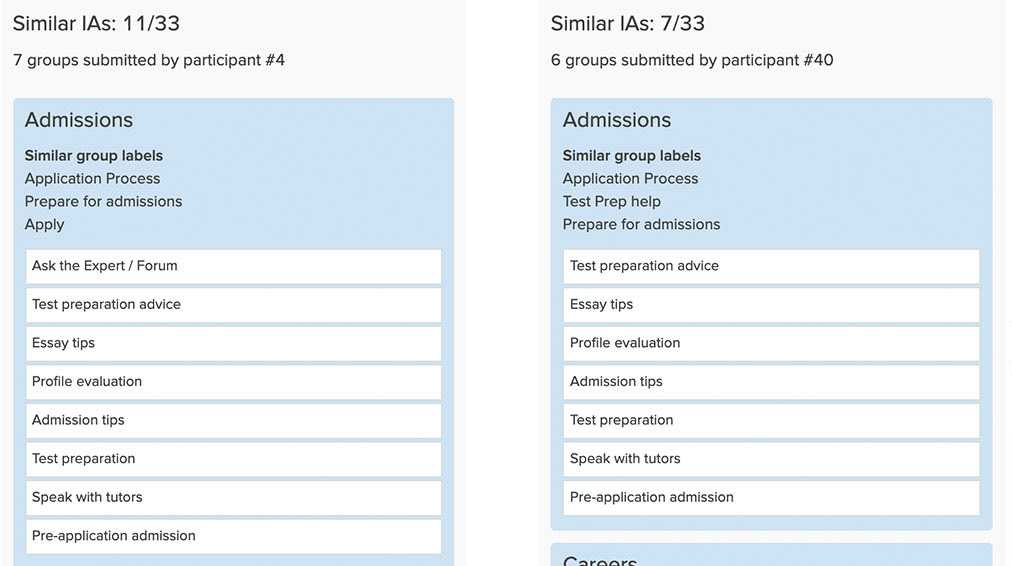
Task: Select 'Test preparation advice' card in participant #4 group
Action: (234, 305)
